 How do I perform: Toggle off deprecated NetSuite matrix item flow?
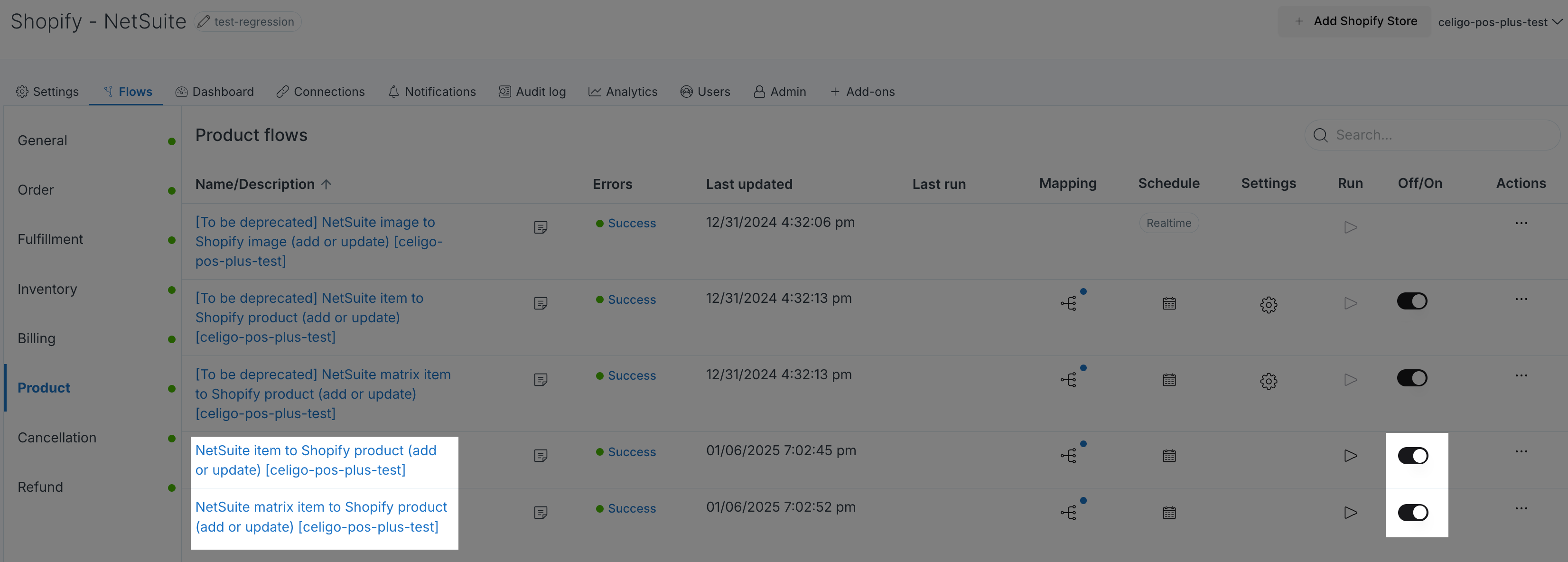(x=1412, y=378)
